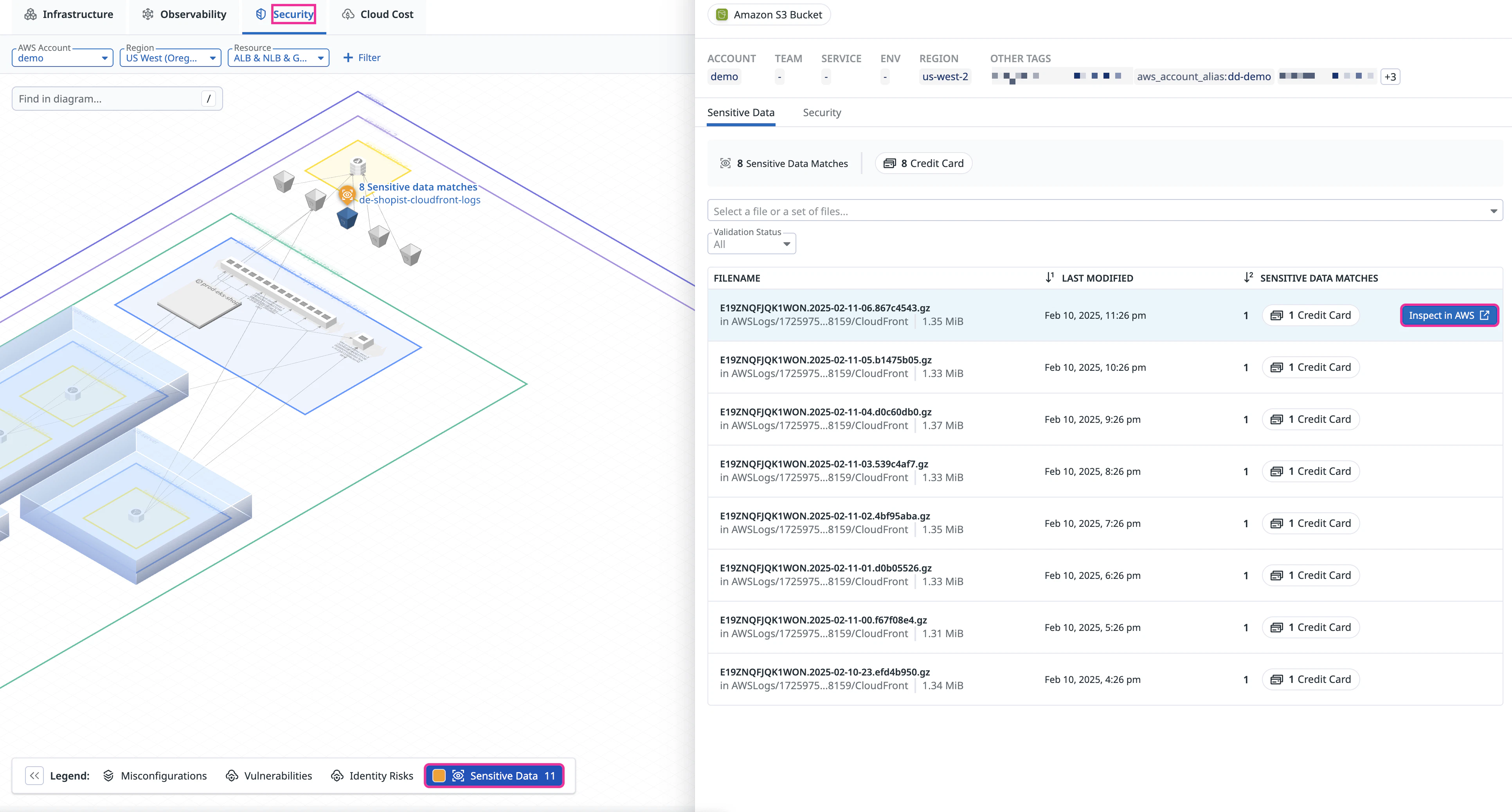The height and width of the screenshot is (812, 1512).
Task: Click the Amazon S3 Bucket icon badge
Action: (x=722, y=15)
